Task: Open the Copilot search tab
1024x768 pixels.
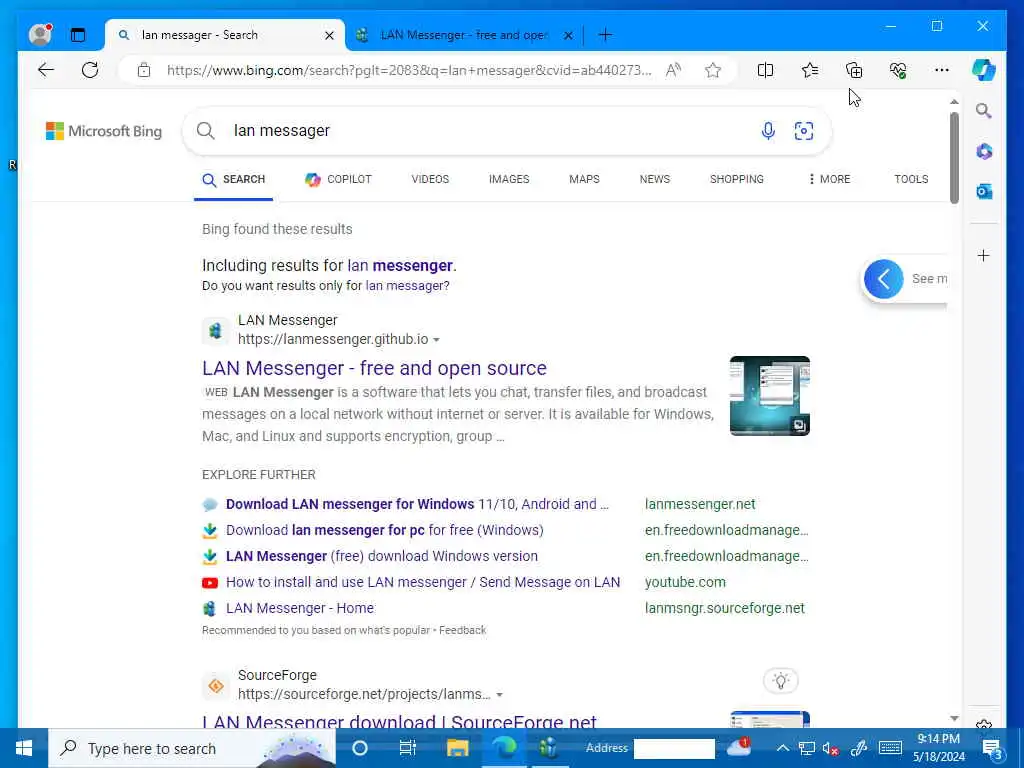Action: click(x=338, y=179)
